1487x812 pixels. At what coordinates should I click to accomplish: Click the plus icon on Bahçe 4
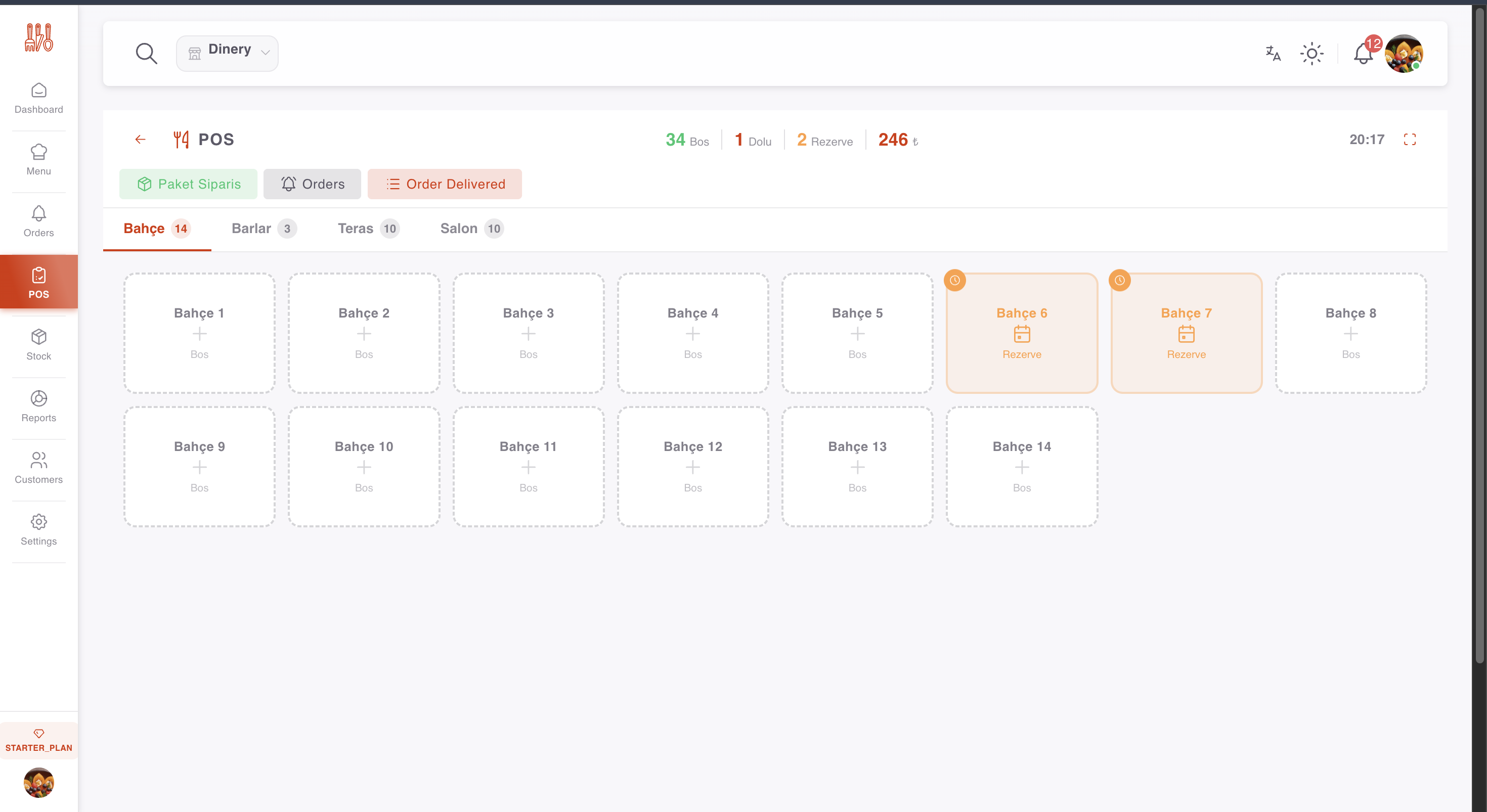[x=693, y=334]
